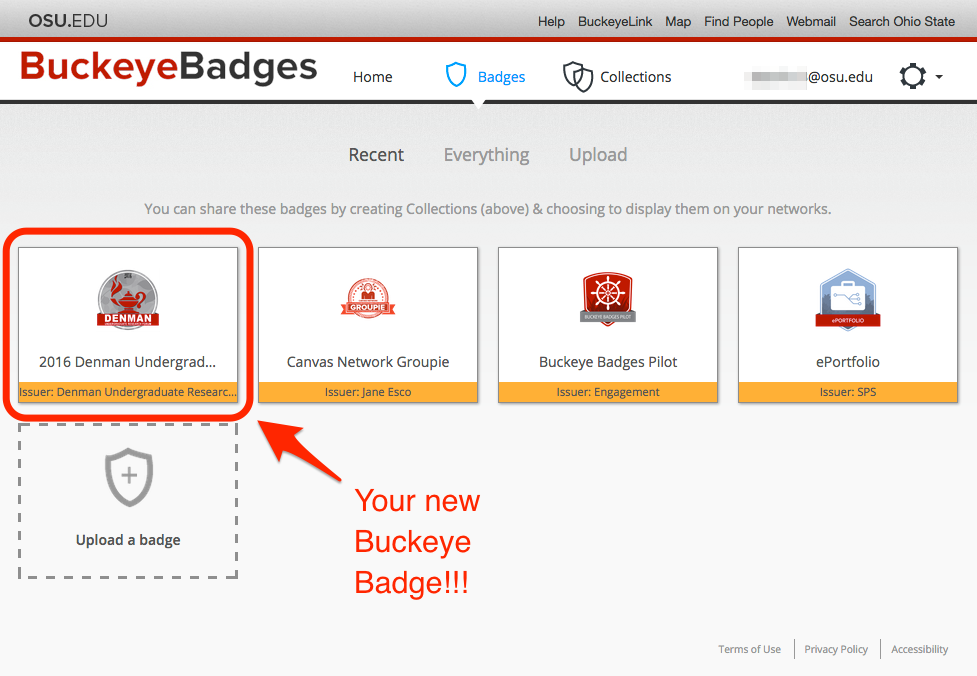977x676 pixels.
Task: Click the Issuer: SPS bar
Action: click(x=847, y=392)
